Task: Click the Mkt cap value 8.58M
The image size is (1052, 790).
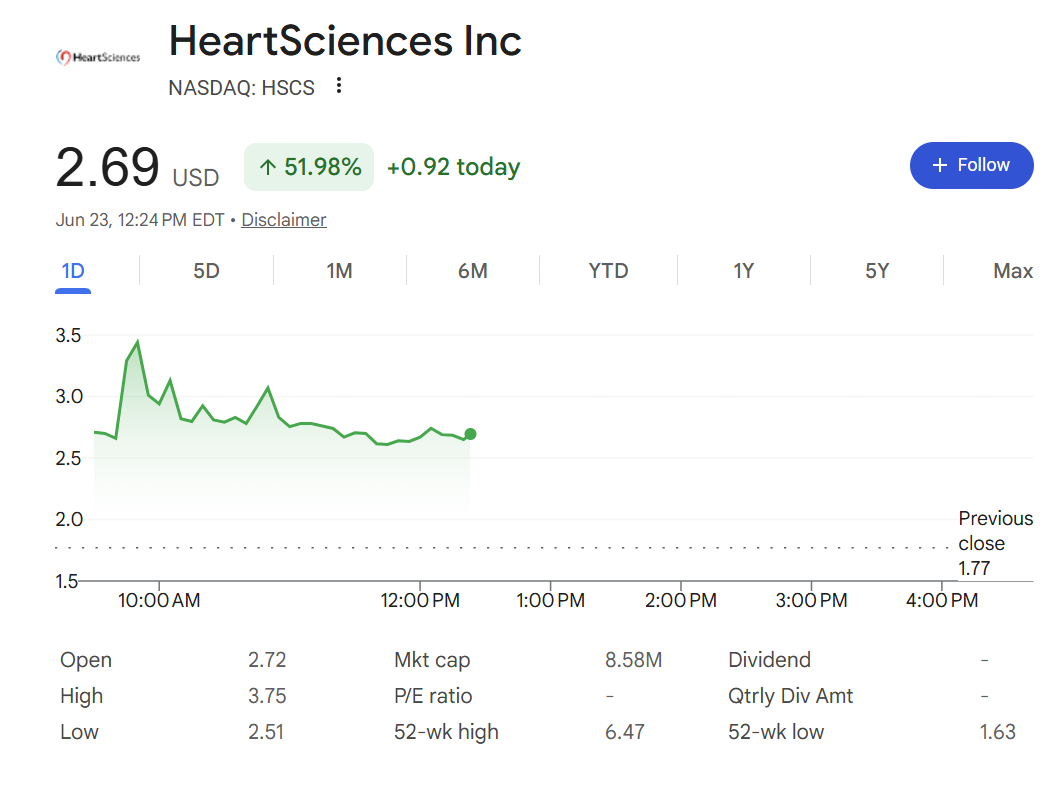Action: pyautogui.click(x=633, y=660)
